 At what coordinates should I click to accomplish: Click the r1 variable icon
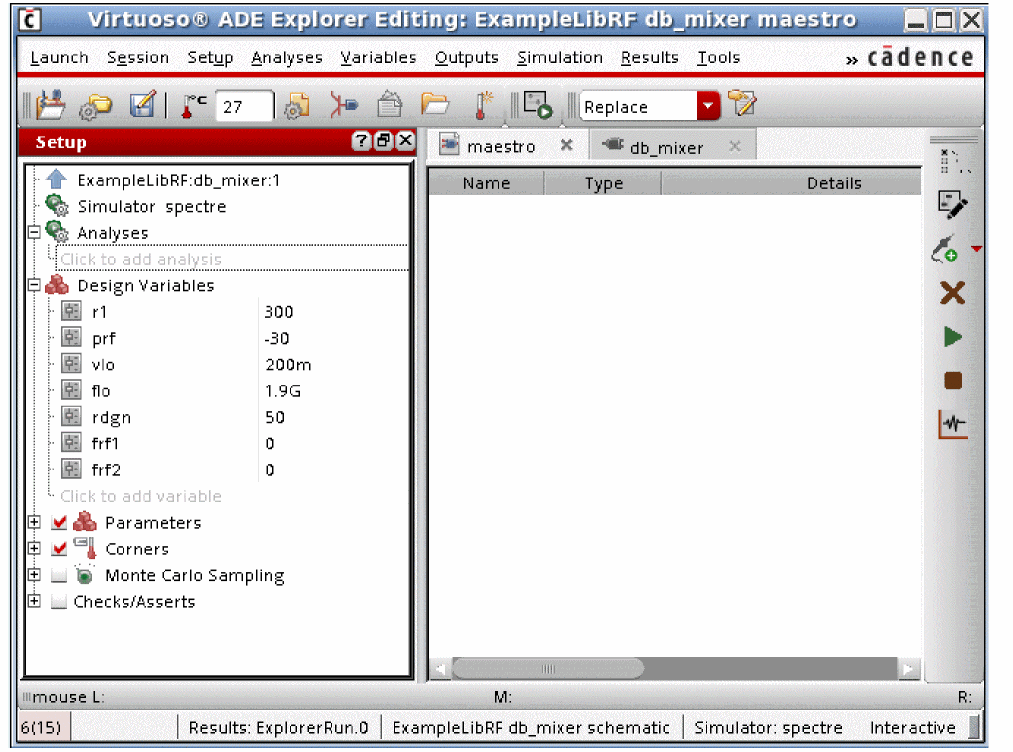tap(71, 311)
